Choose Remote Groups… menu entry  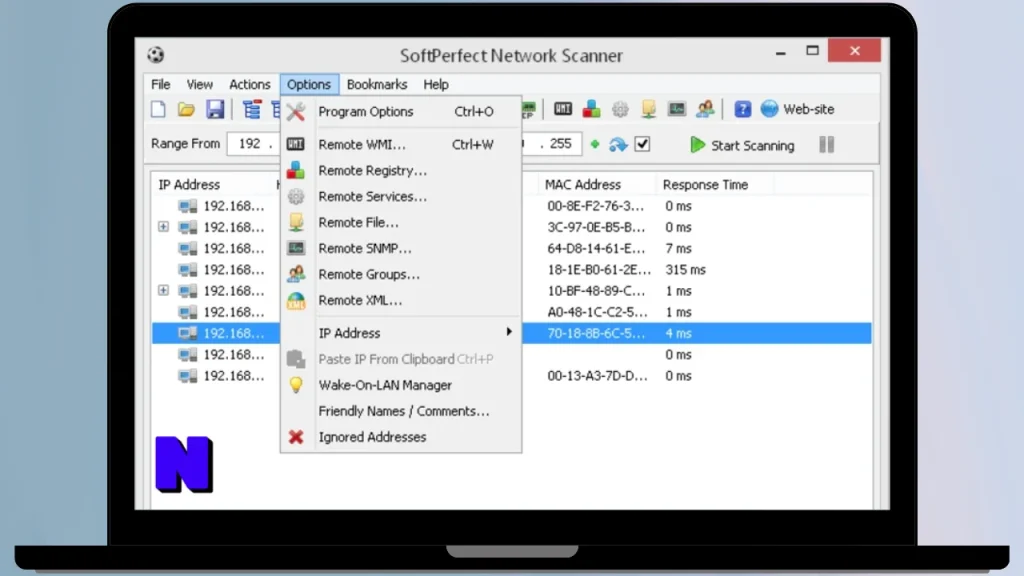point(401,274)
